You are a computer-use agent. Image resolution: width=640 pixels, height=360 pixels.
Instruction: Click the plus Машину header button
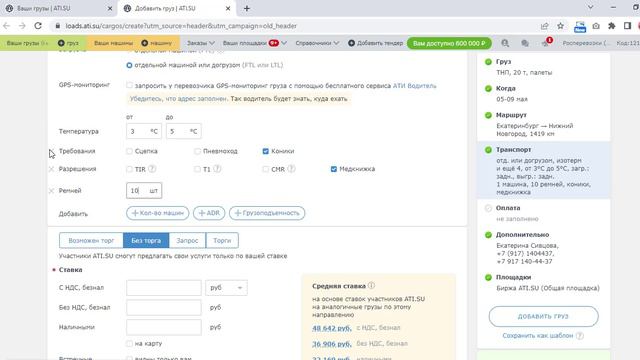[x=156, y=43]
